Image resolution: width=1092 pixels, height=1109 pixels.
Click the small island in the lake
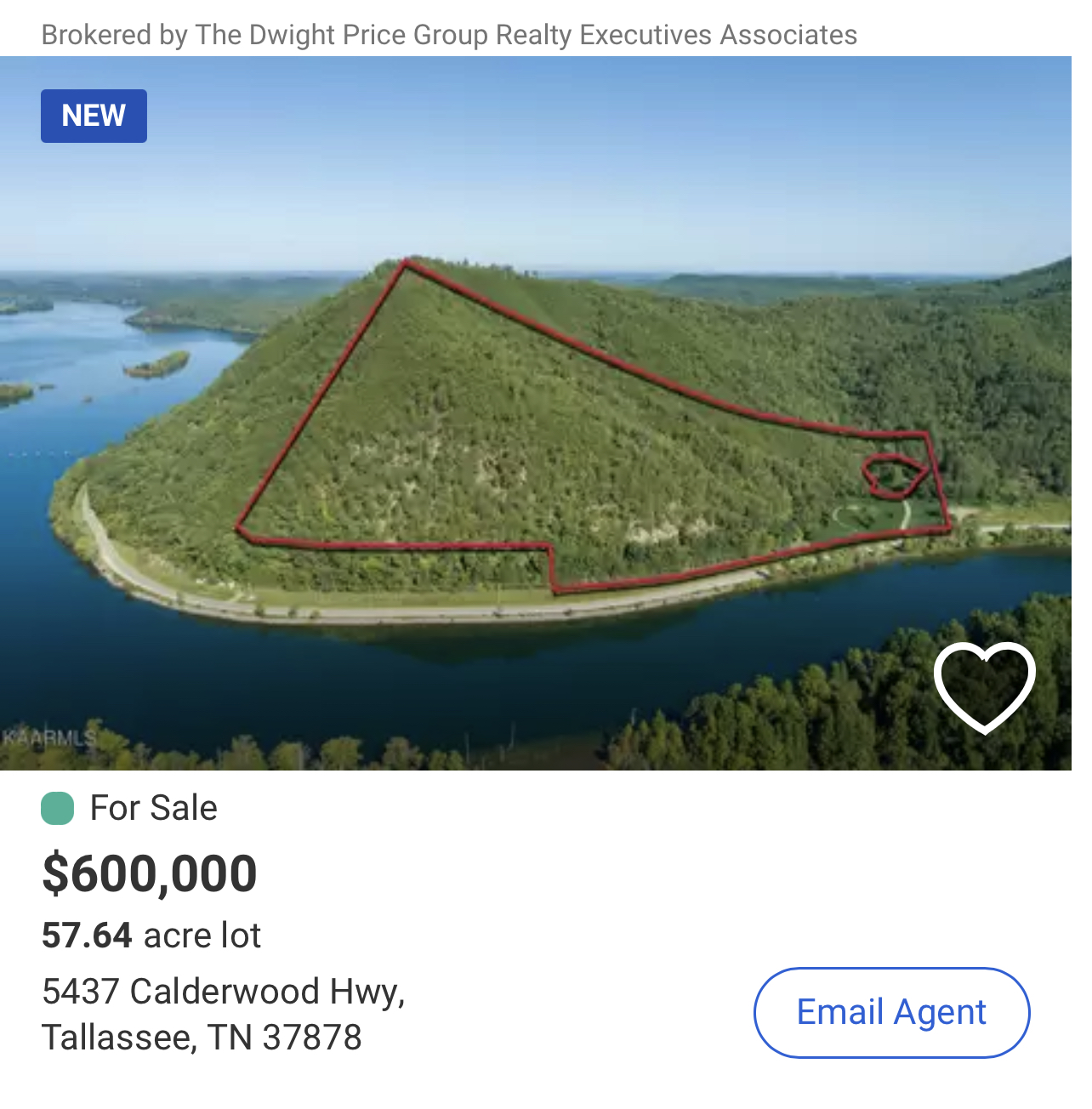(156, 366)
